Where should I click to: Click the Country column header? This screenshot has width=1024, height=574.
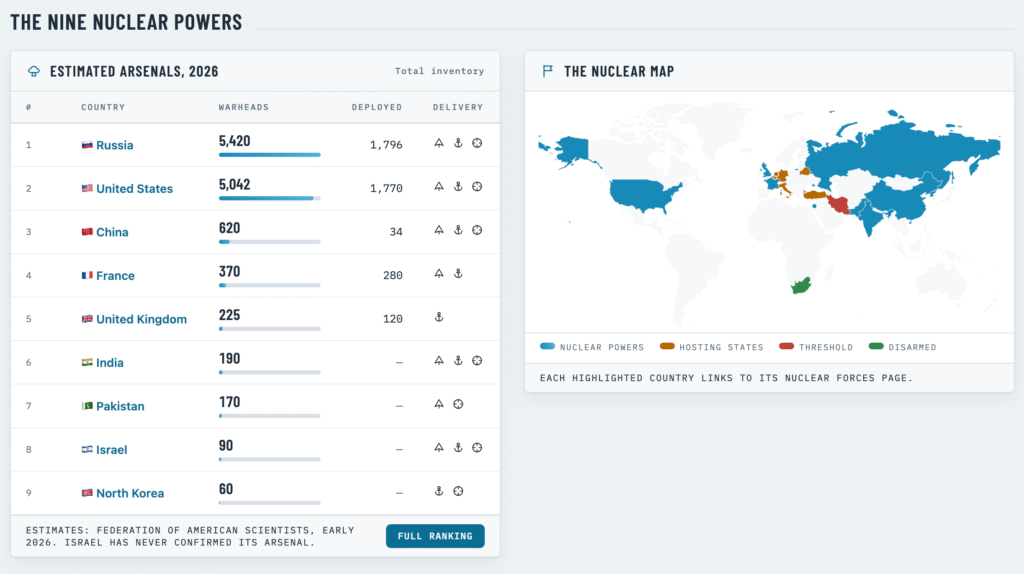point(103,107)
